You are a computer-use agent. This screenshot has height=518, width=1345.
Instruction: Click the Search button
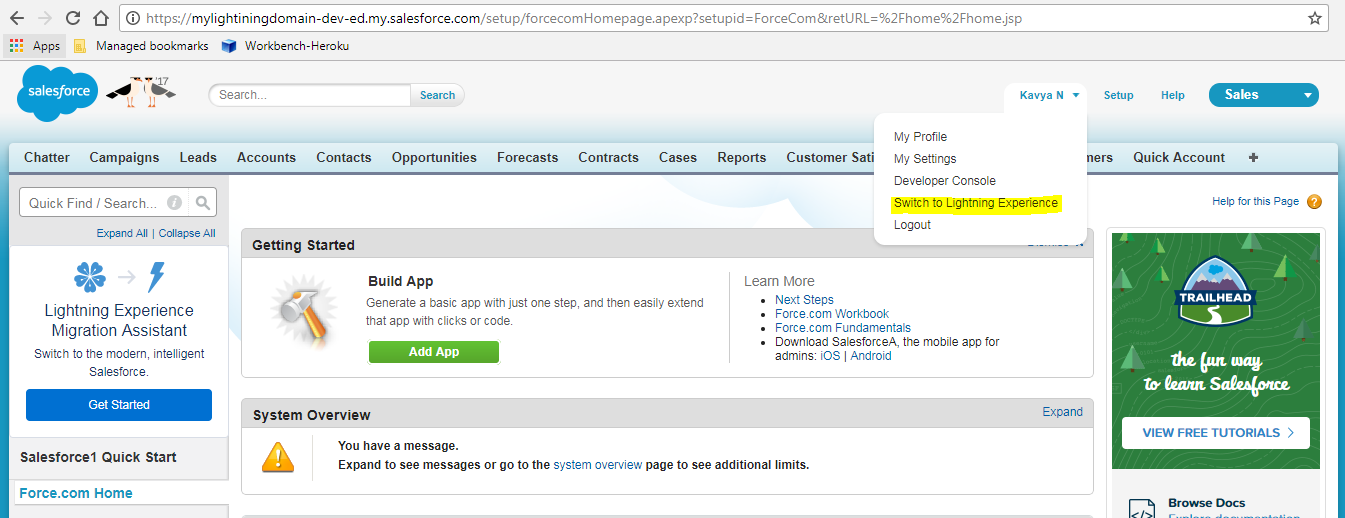(437, 95)
